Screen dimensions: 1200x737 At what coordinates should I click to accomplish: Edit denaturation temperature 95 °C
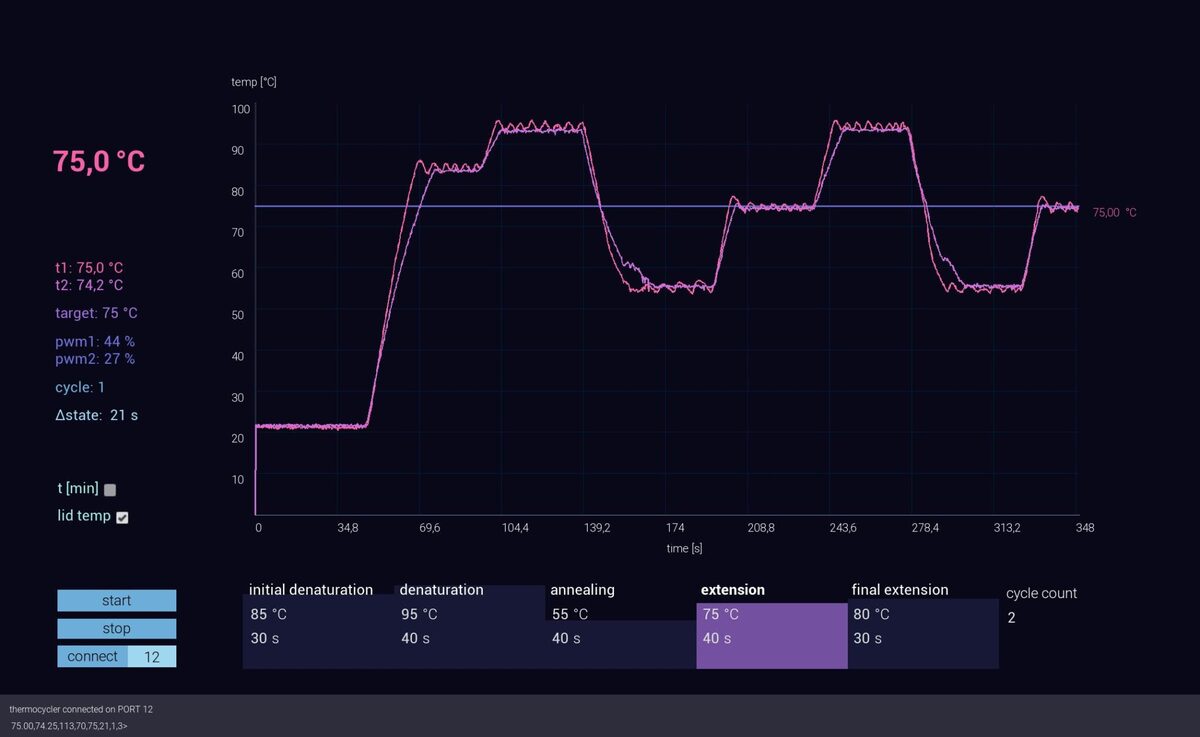419,614
